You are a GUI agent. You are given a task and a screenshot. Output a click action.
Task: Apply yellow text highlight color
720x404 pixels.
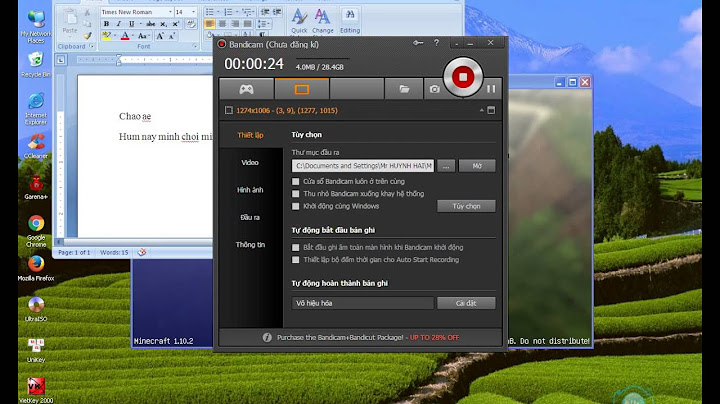point(107,36)
